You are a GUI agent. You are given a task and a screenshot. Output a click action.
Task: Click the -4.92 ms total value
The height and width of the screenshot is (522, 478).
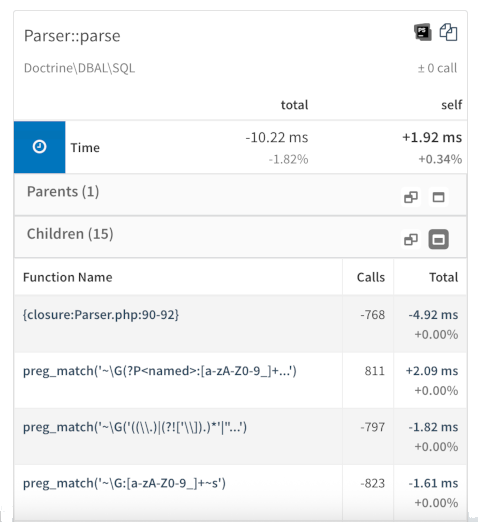(433, 315)
